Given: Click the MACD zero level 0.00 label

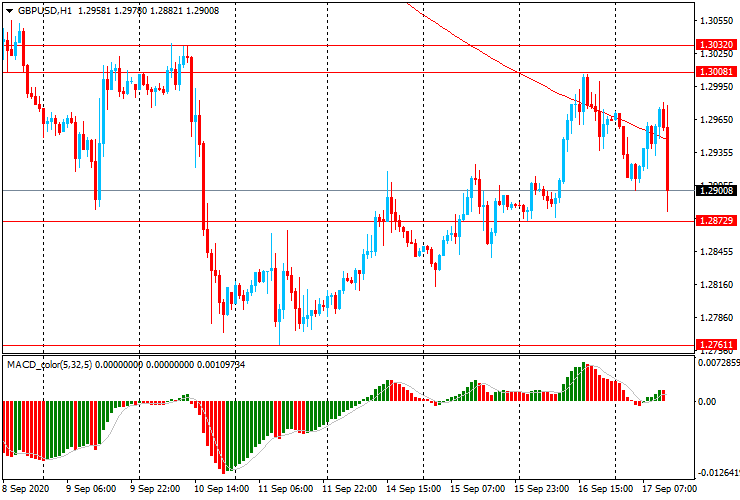Looking at the screenshot, I should [x=707, y=402].
